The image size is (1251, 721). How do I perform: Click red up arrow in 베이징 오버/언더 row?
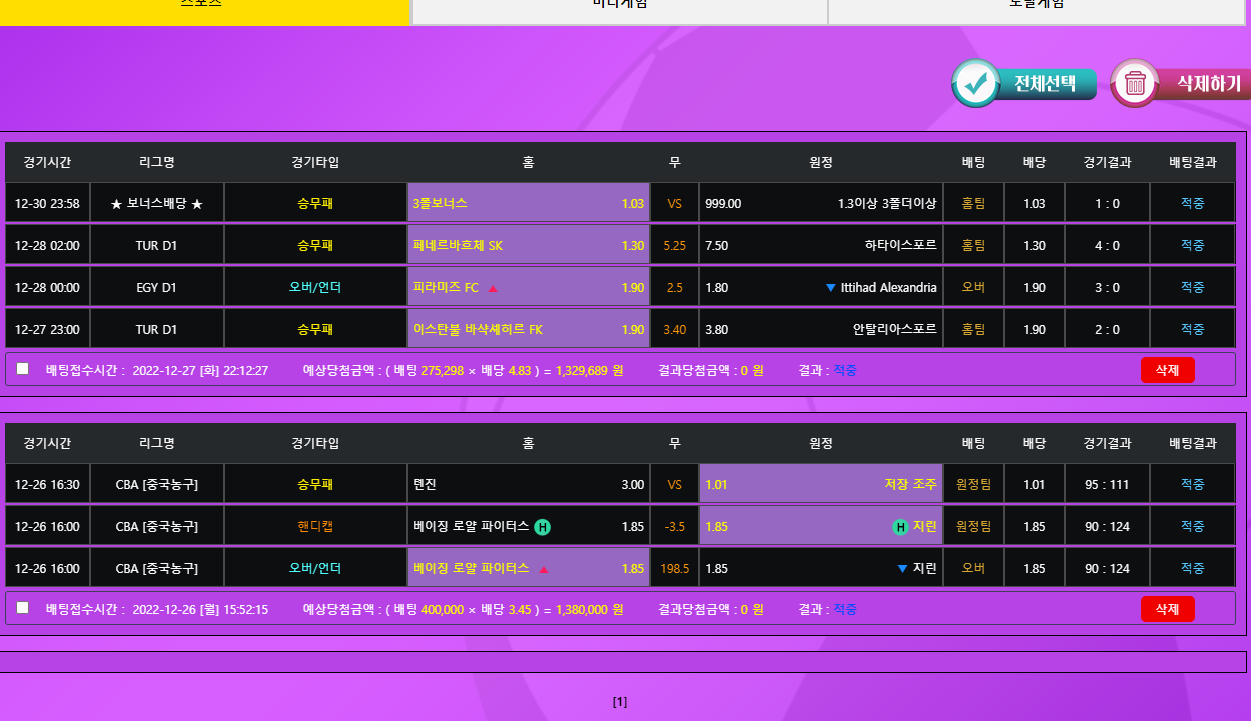tap(544, 570)
